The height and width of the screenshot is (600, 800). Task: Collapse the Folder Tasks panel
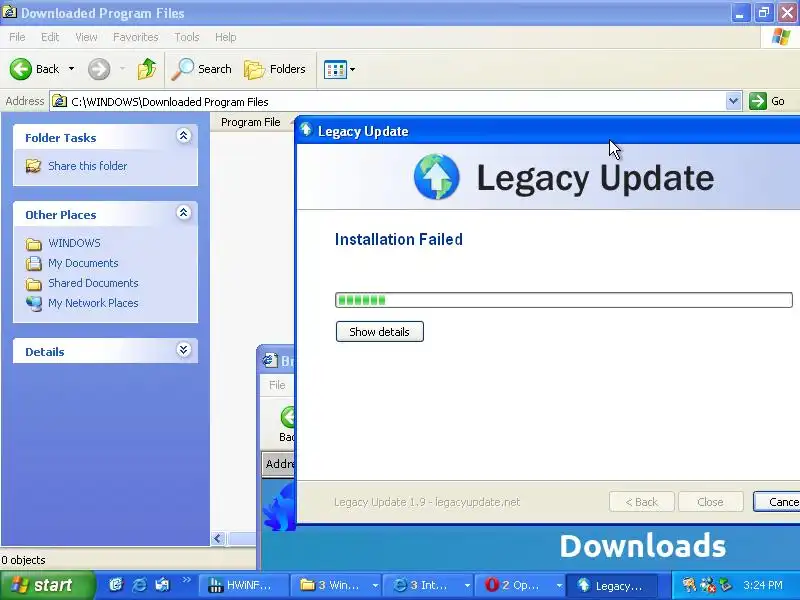pyautogui.click(x=183, y=135)
